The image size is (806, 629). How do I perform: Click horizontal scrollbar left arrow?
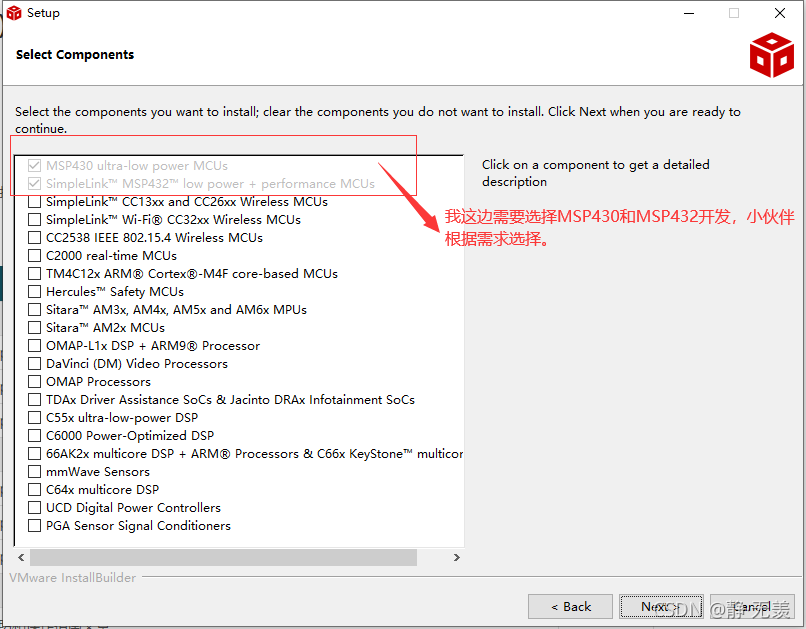point(21,558)
